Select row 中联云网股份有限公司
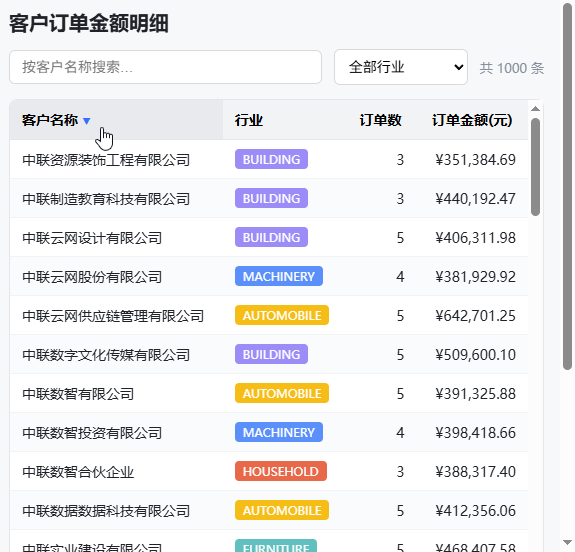The image size is (575, 552). point(269,277)
